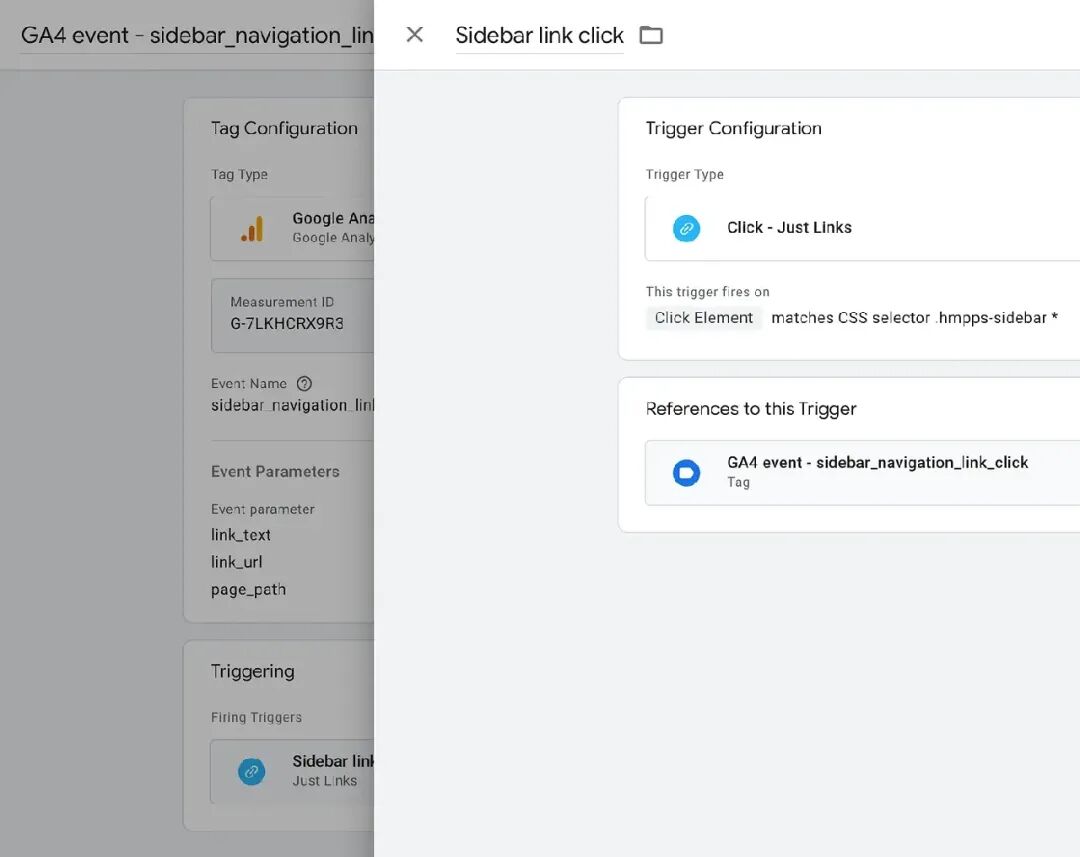The height and width of the screenshot is (857, 1080).
Task: Click the Google Analytics bar chart icon
Action: (252, 229)
